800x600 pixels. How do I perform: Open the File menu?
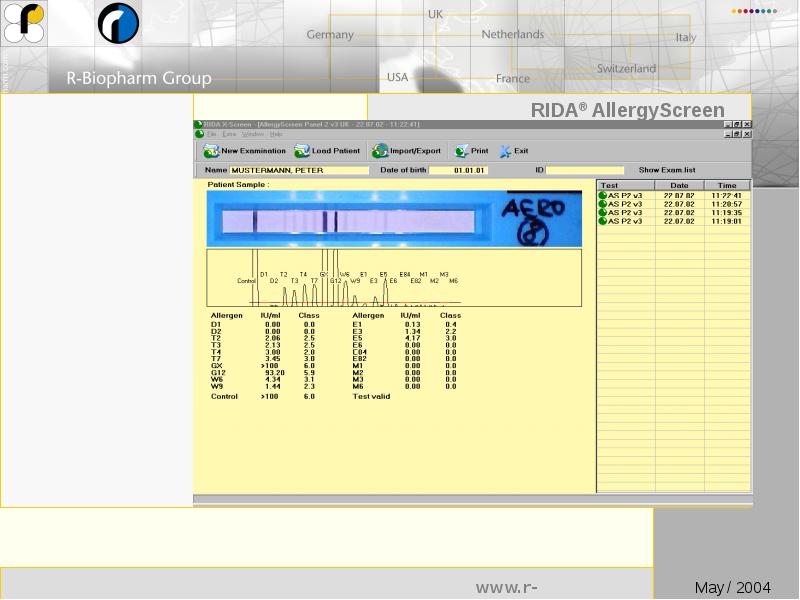(211, 134)
